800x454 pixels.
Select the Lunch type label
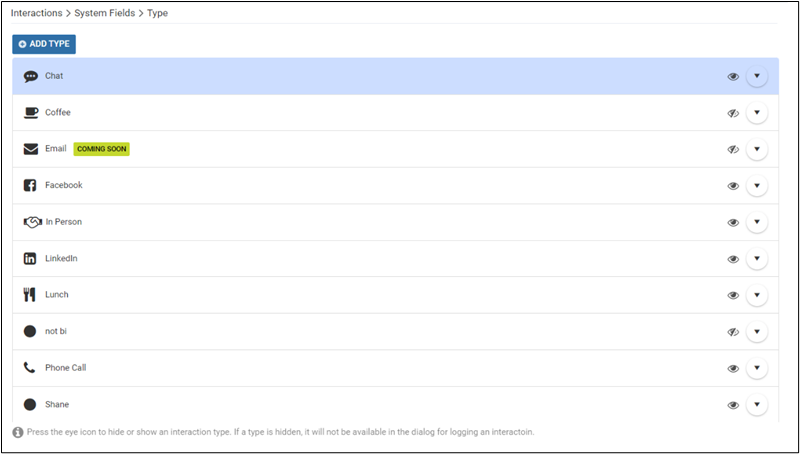[x=57, y=294]
